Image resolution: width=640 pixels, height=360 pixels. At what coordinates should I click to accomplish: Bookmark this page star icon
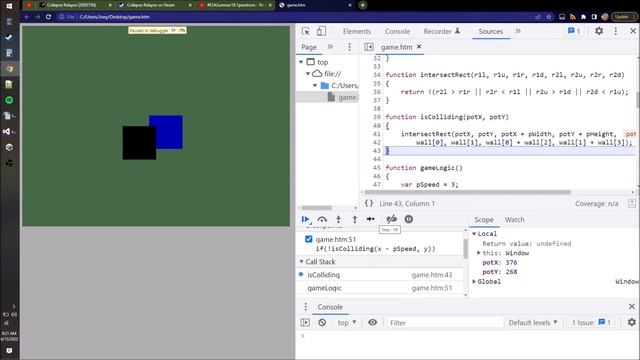coord(549,17)
